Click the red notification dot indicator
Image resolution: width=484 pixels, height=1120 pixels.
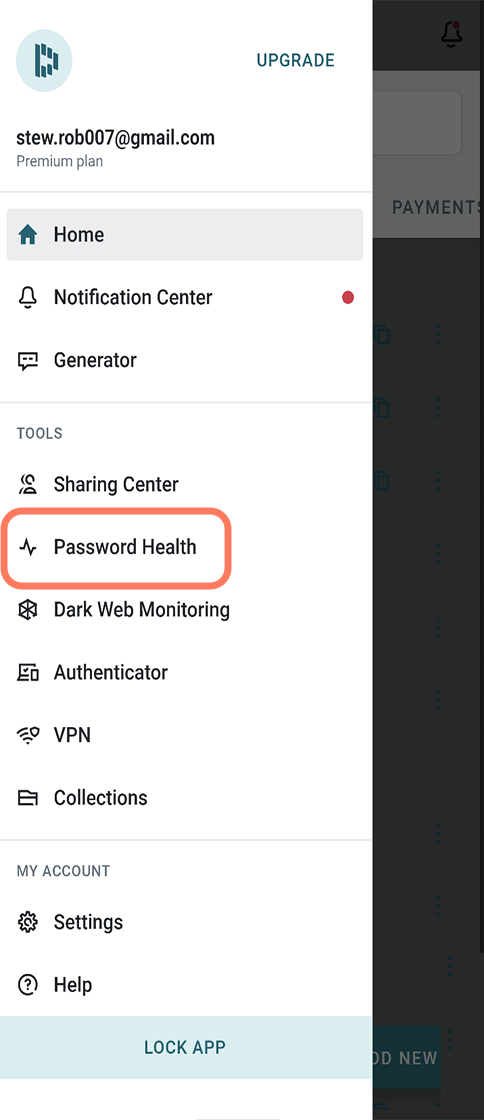(x=348, y=298)
